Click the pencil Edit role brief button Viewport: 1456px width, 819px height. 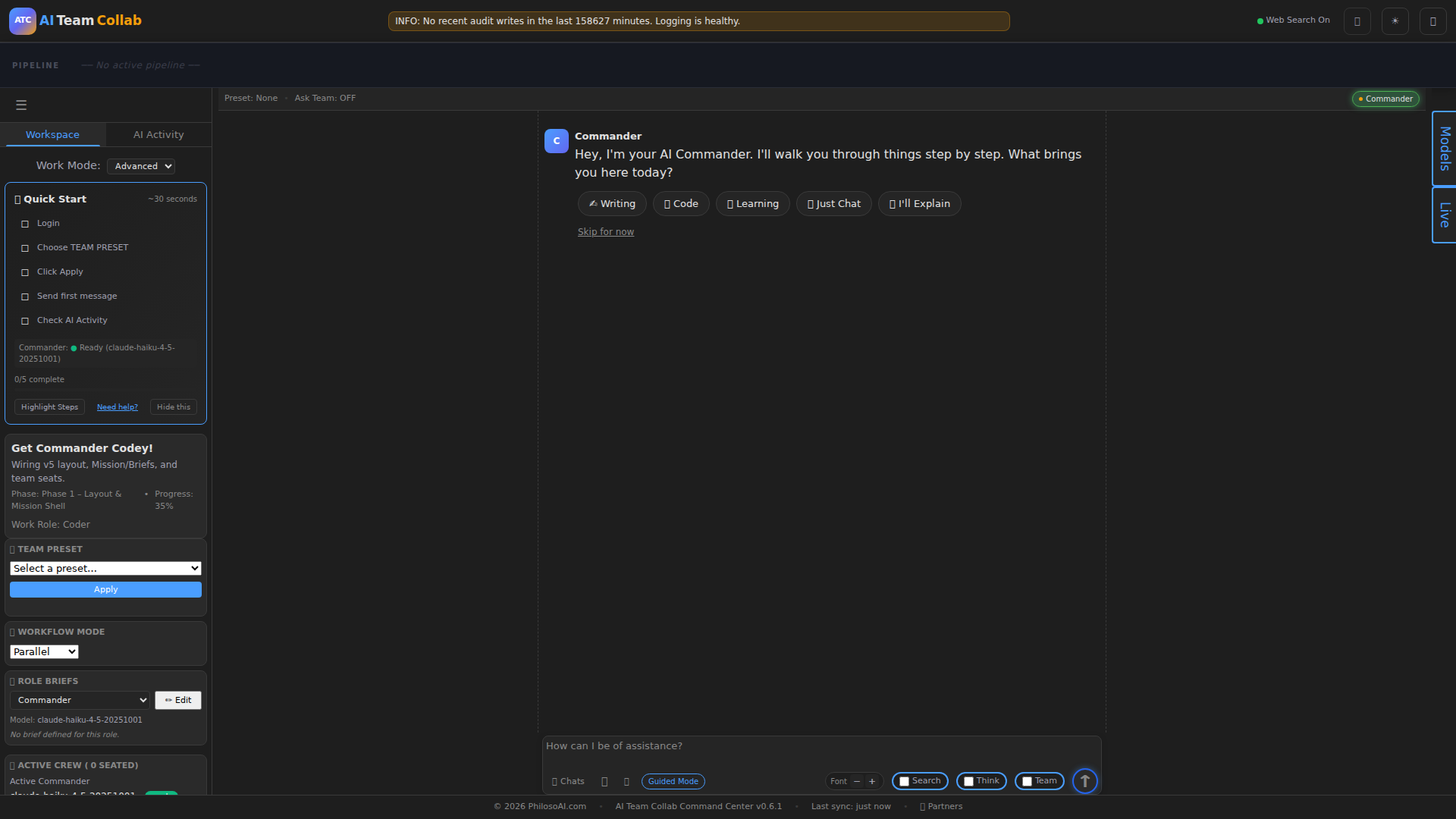pyautogui.click(x=178, y=700)
